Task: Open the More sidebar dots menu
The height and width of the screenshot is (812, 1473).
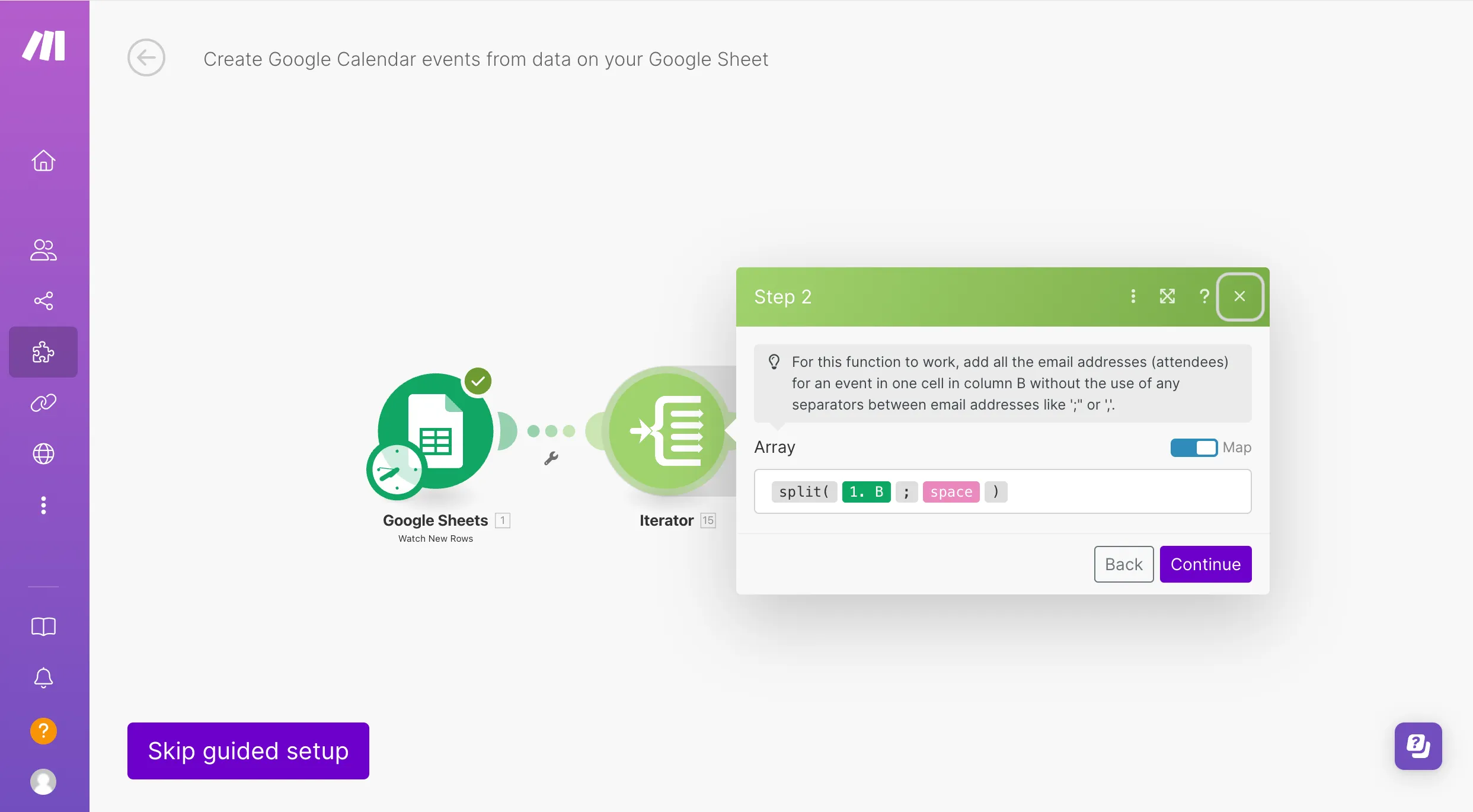Action: [x=43, y=505]
